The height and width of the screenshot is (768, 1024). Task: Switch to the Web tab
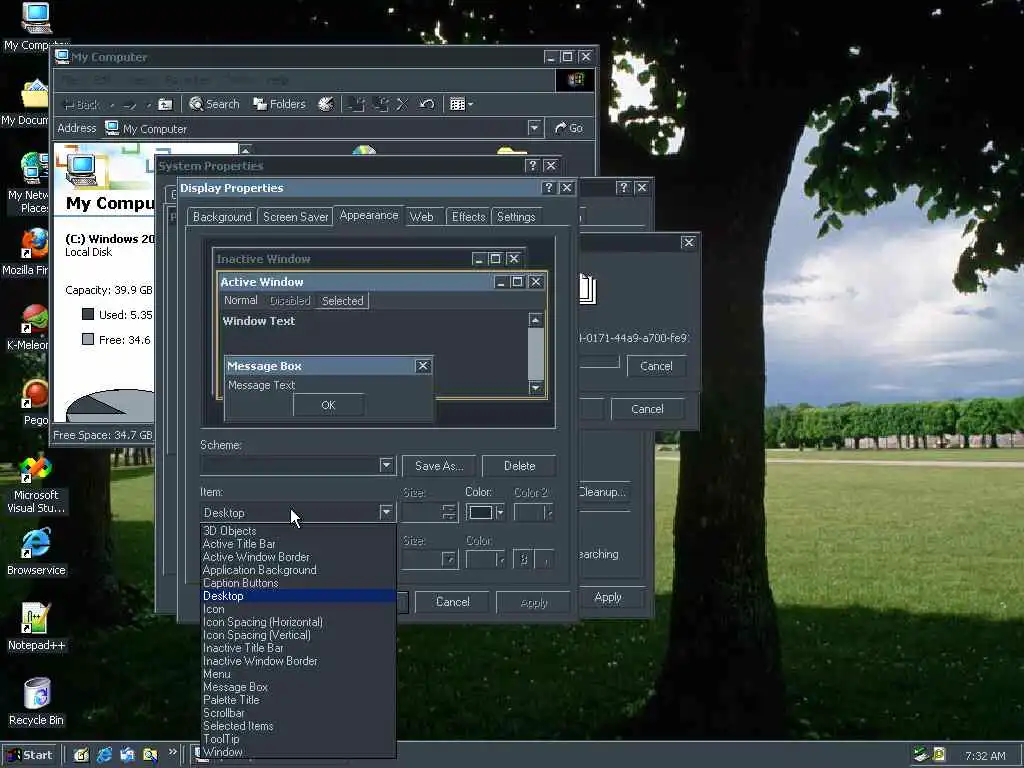pyautogui.click(x=421, y=217)
